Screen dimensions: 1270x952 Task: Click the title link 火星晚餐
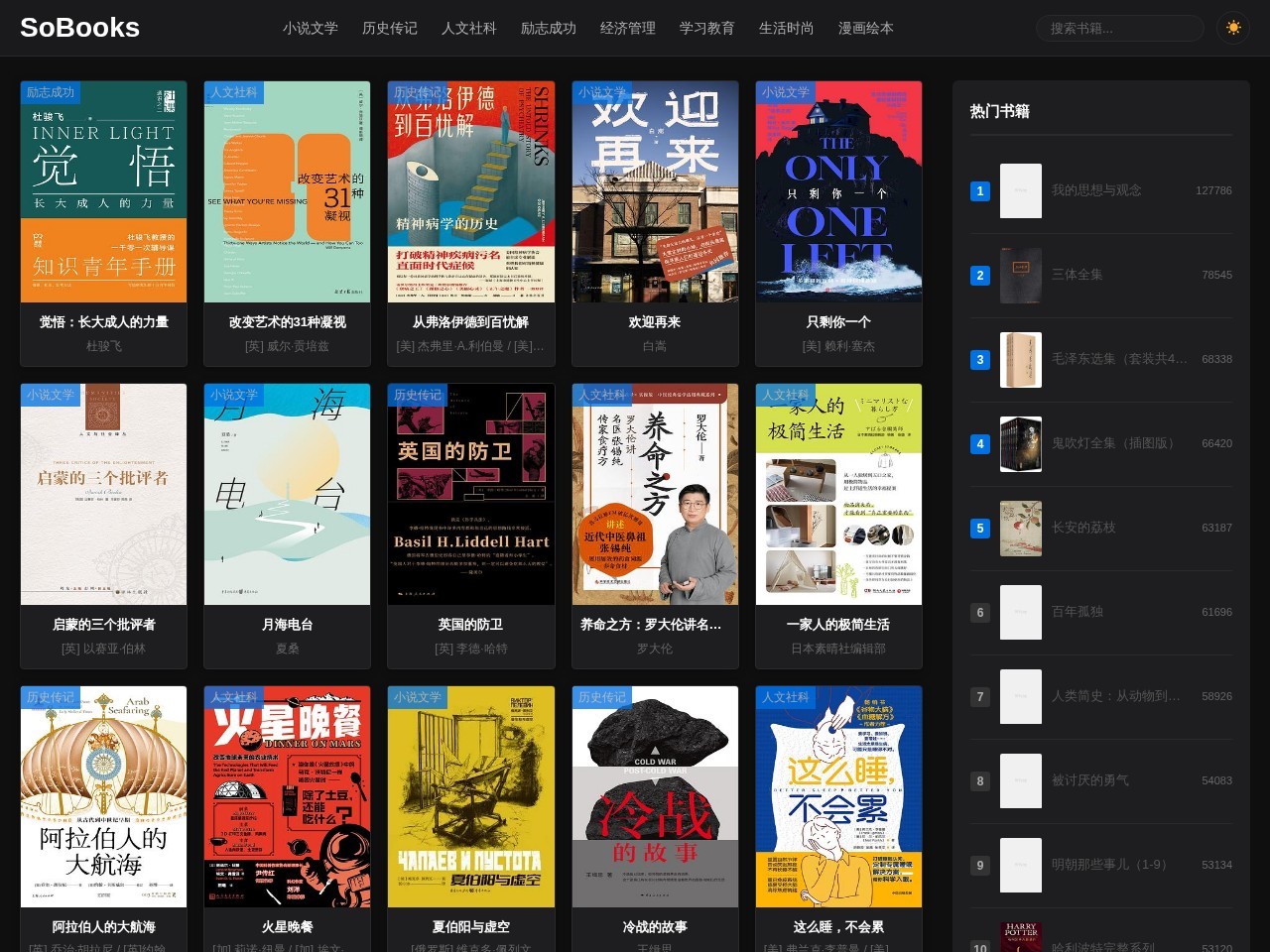pos(288,927)
